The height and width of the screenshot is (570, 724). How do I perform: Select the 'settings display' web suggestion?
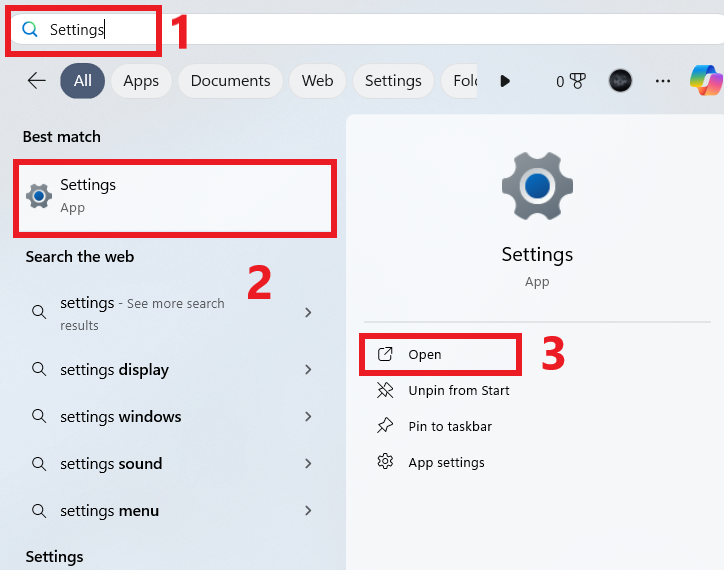(x=115, y=370)
